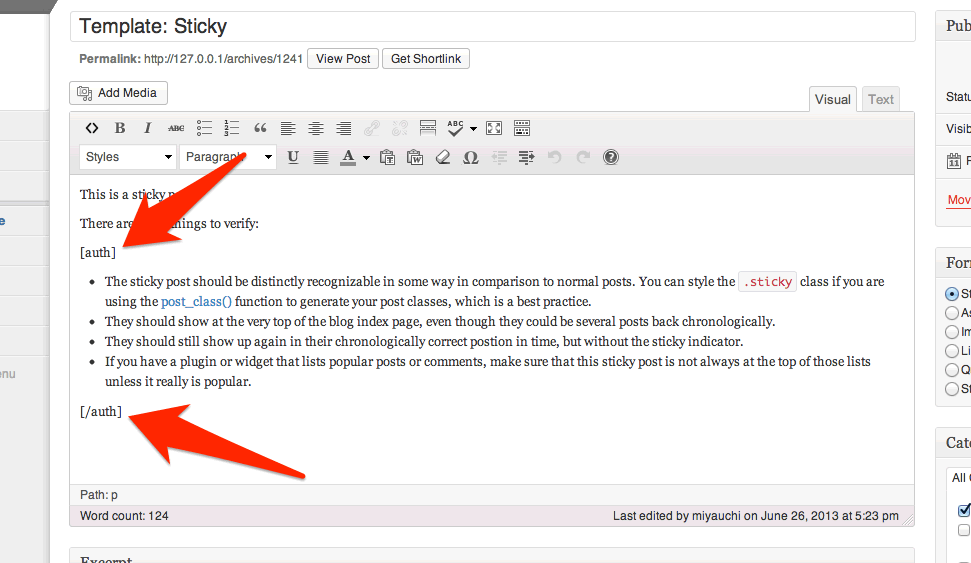Click the Last edited by miyauchi text
Viewport: 971px width, 563px height.
tap(755, 516)
